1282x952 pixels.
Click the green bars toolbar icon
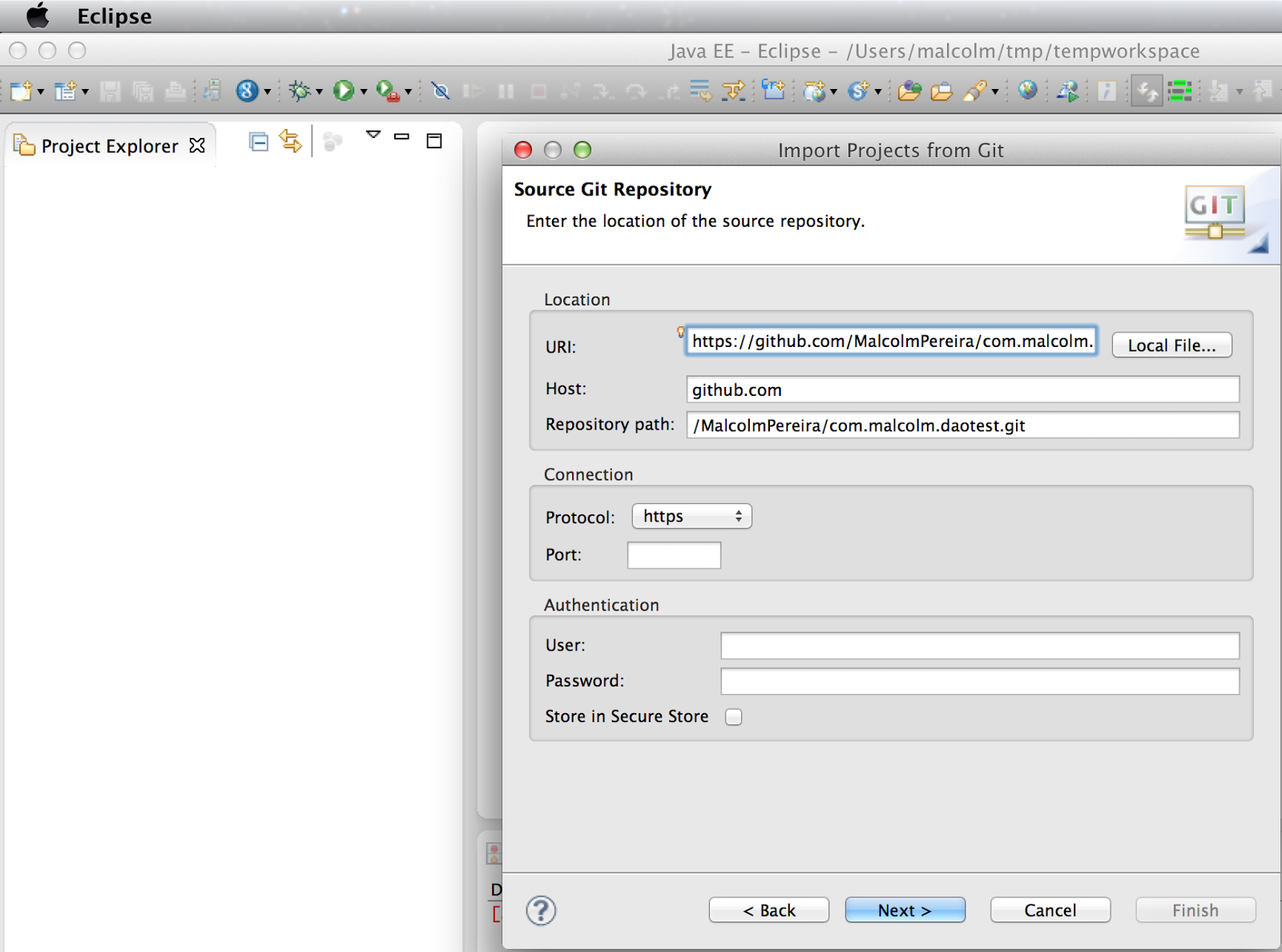(x=1179, y=91)
